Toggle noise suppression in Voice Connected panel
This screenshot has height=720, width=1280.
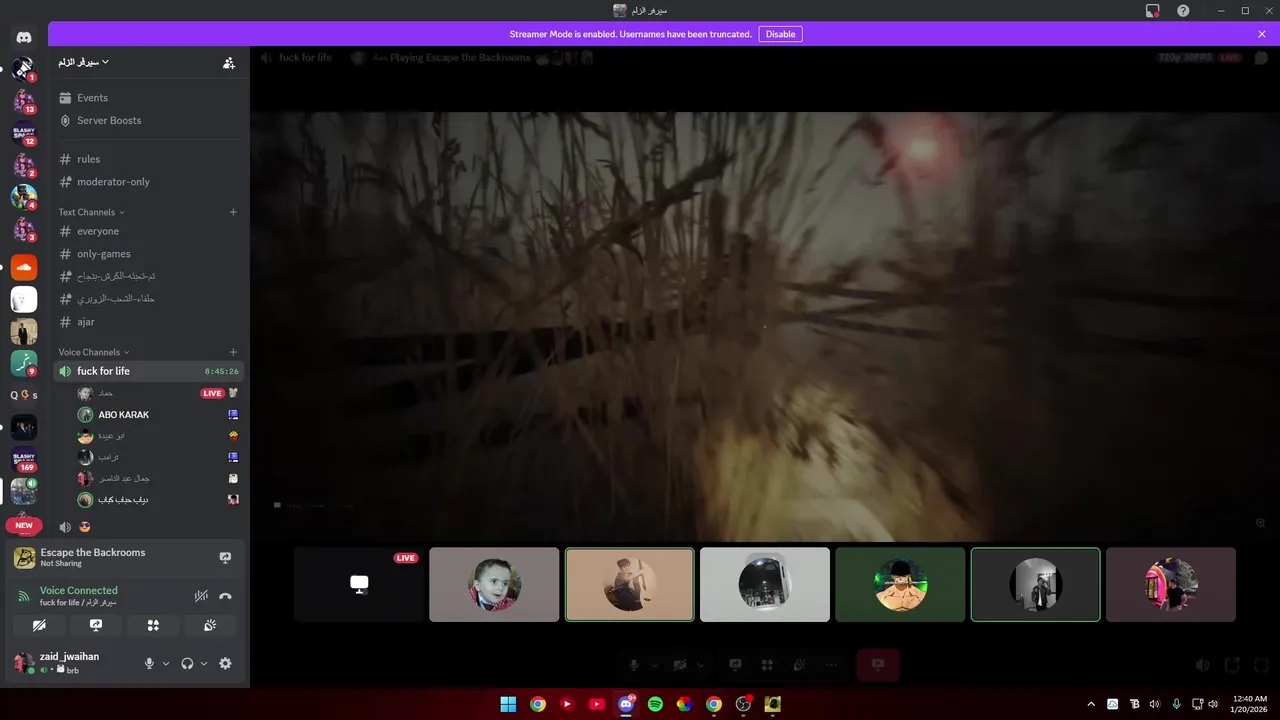pos(201,596)
